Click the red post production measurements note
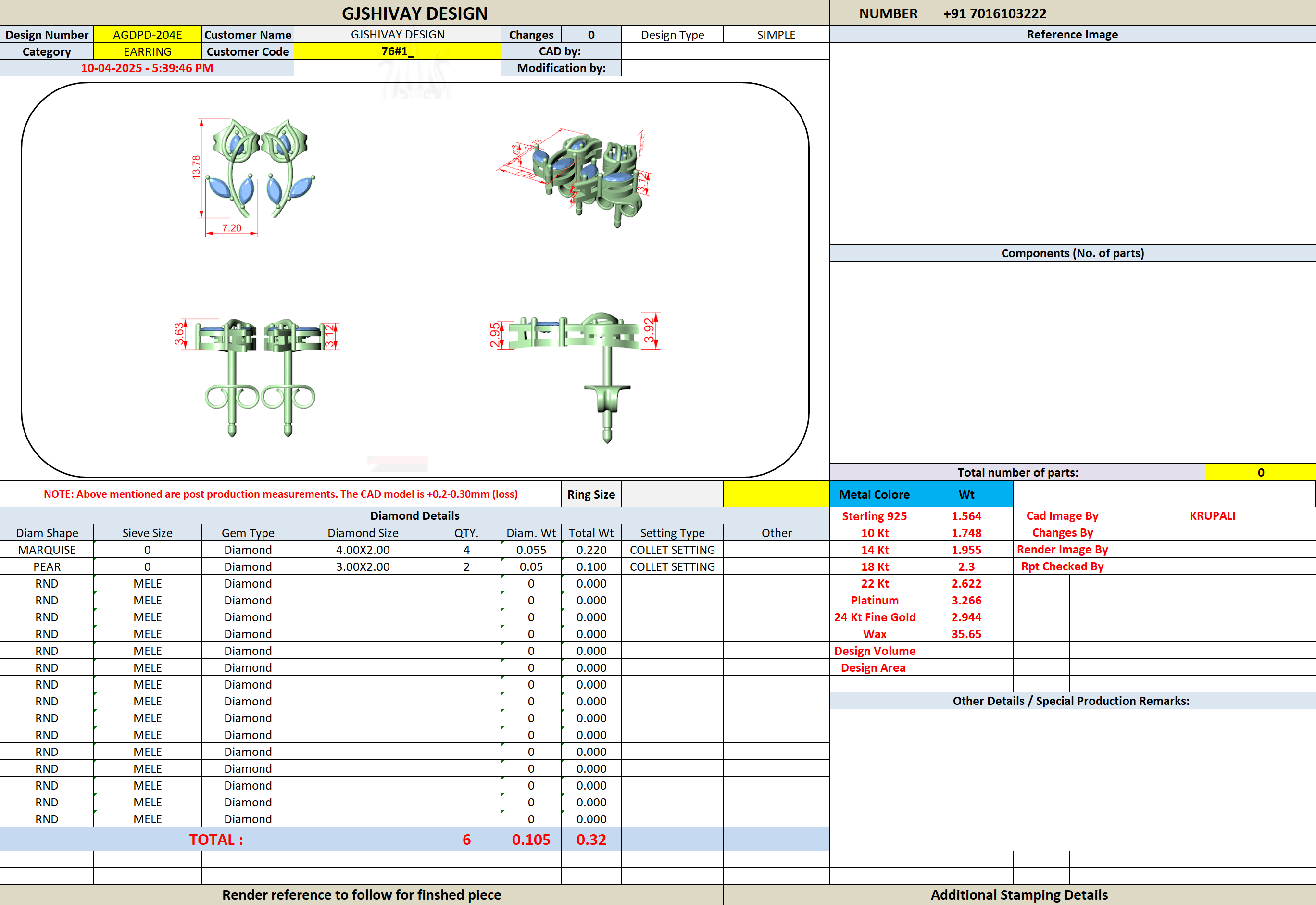 [x=281, y=494]
